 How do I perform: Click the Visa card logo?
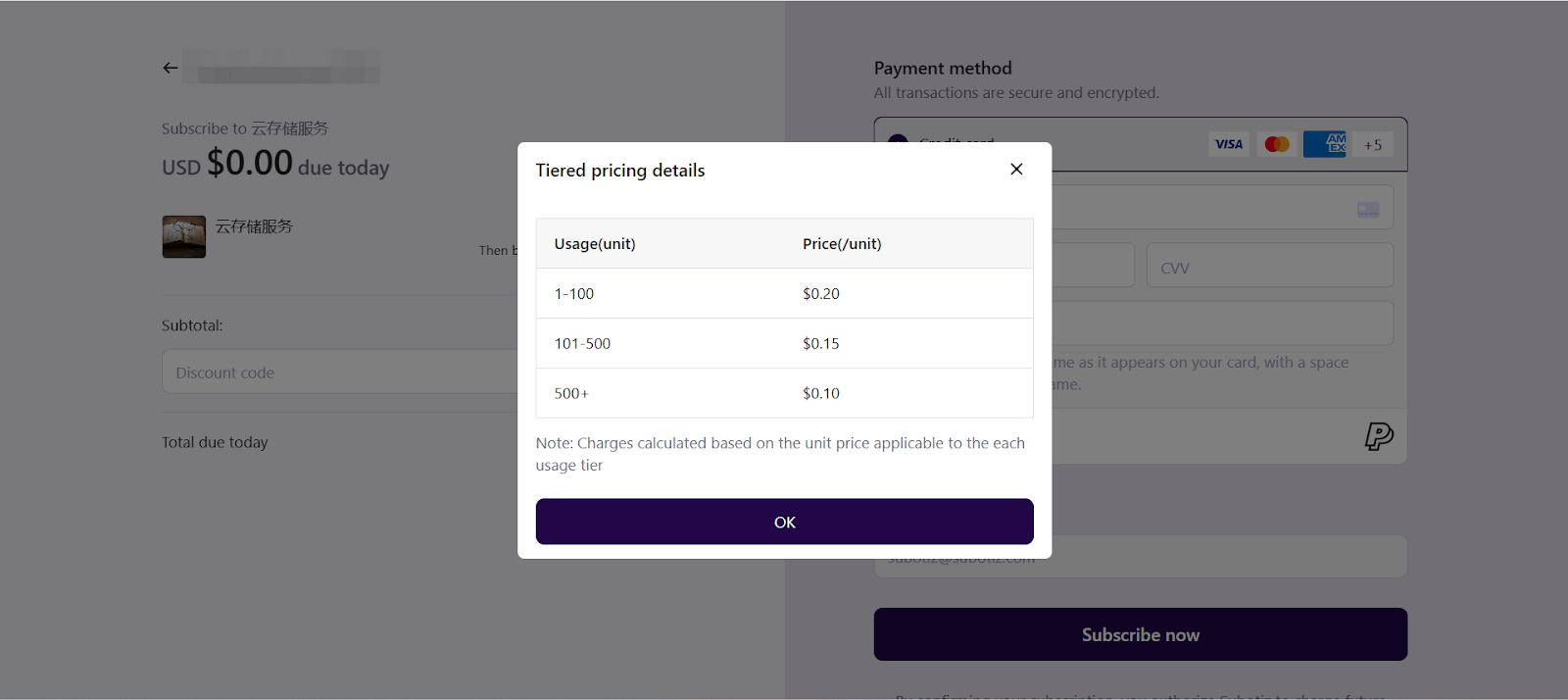point(1228,144)
